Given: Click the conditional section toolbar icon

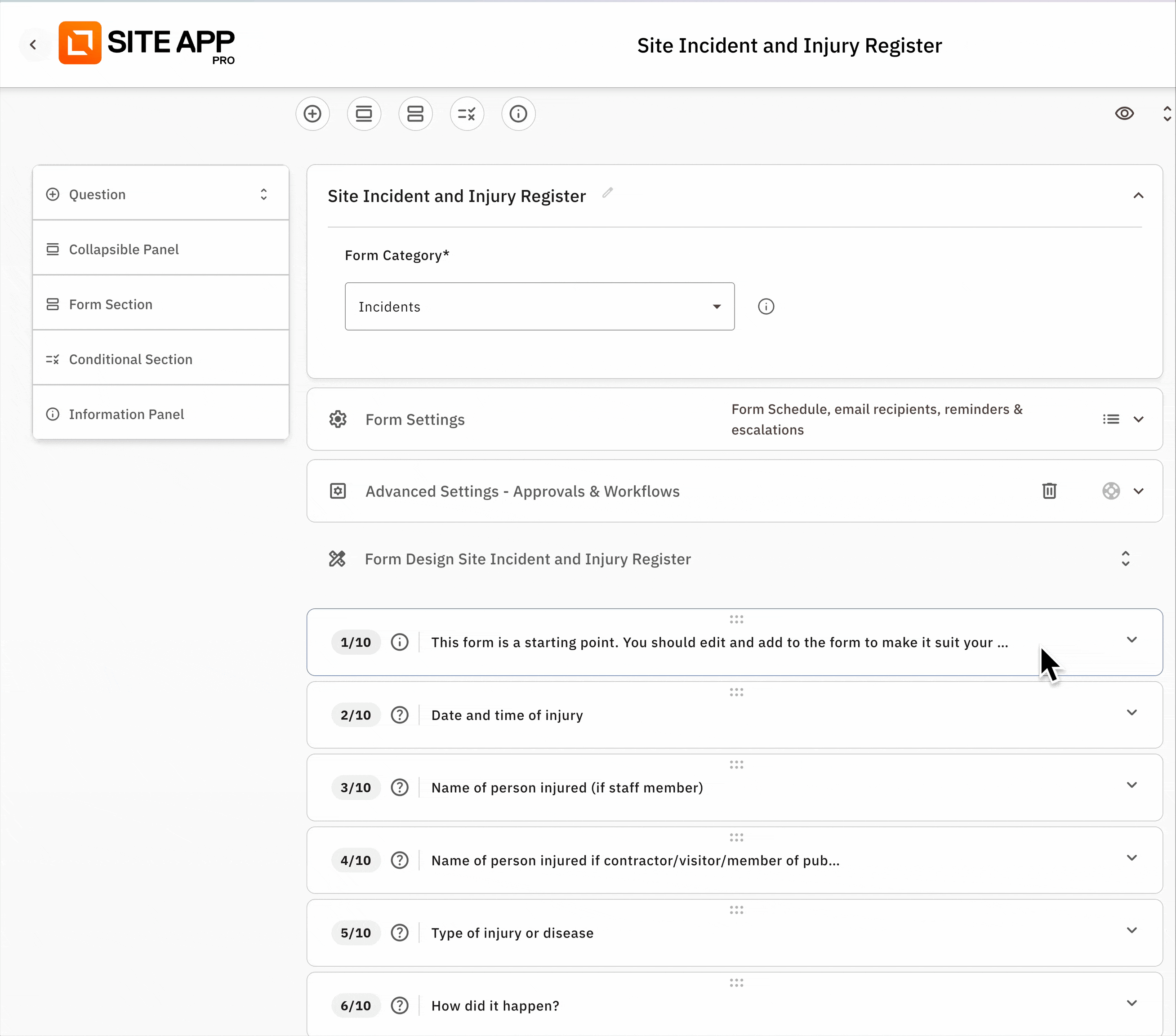Looking at the screenshot, I should pyautogui.click(x=467, y=114).
